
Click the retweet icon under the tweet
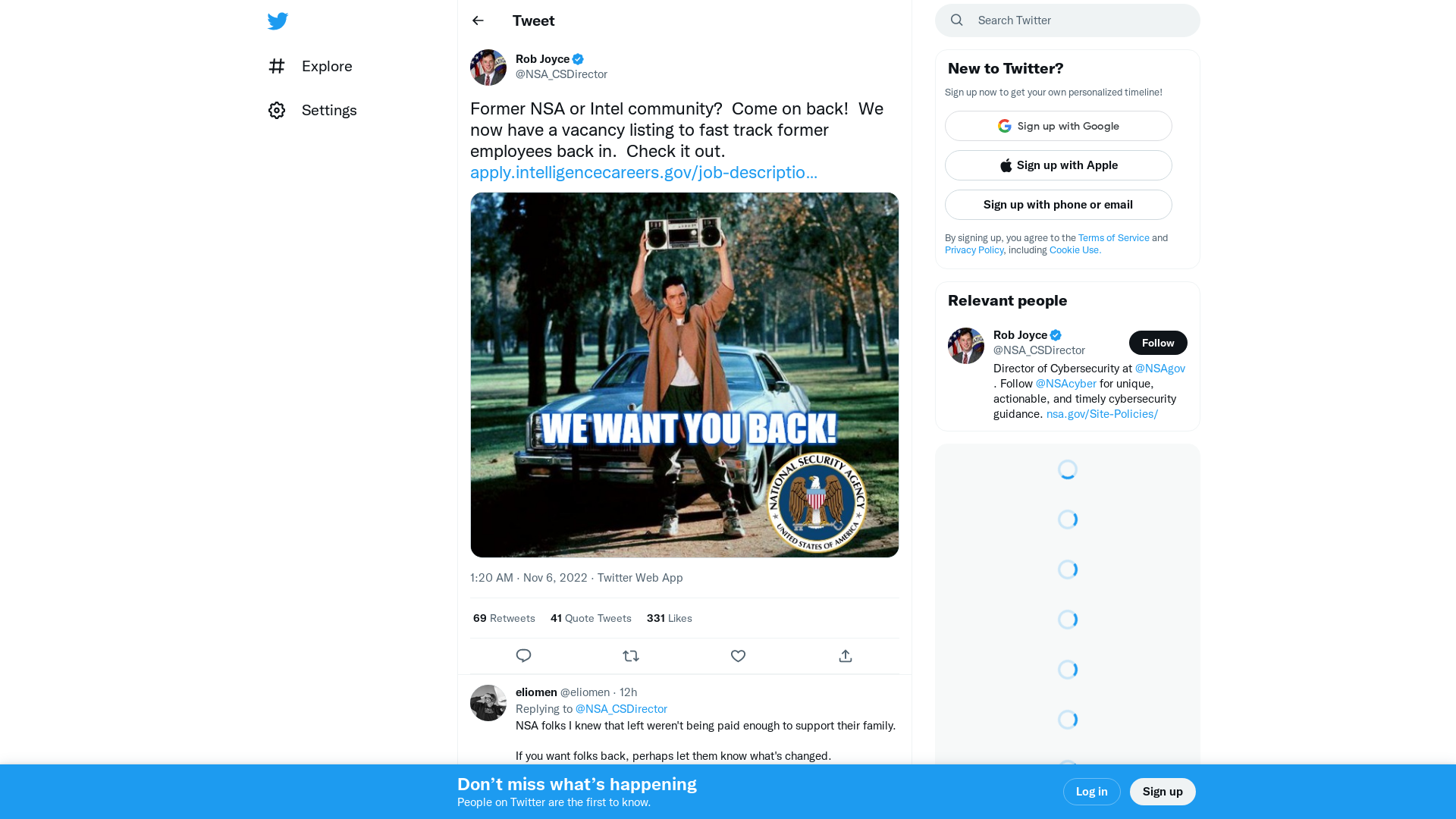click(631, 655)
